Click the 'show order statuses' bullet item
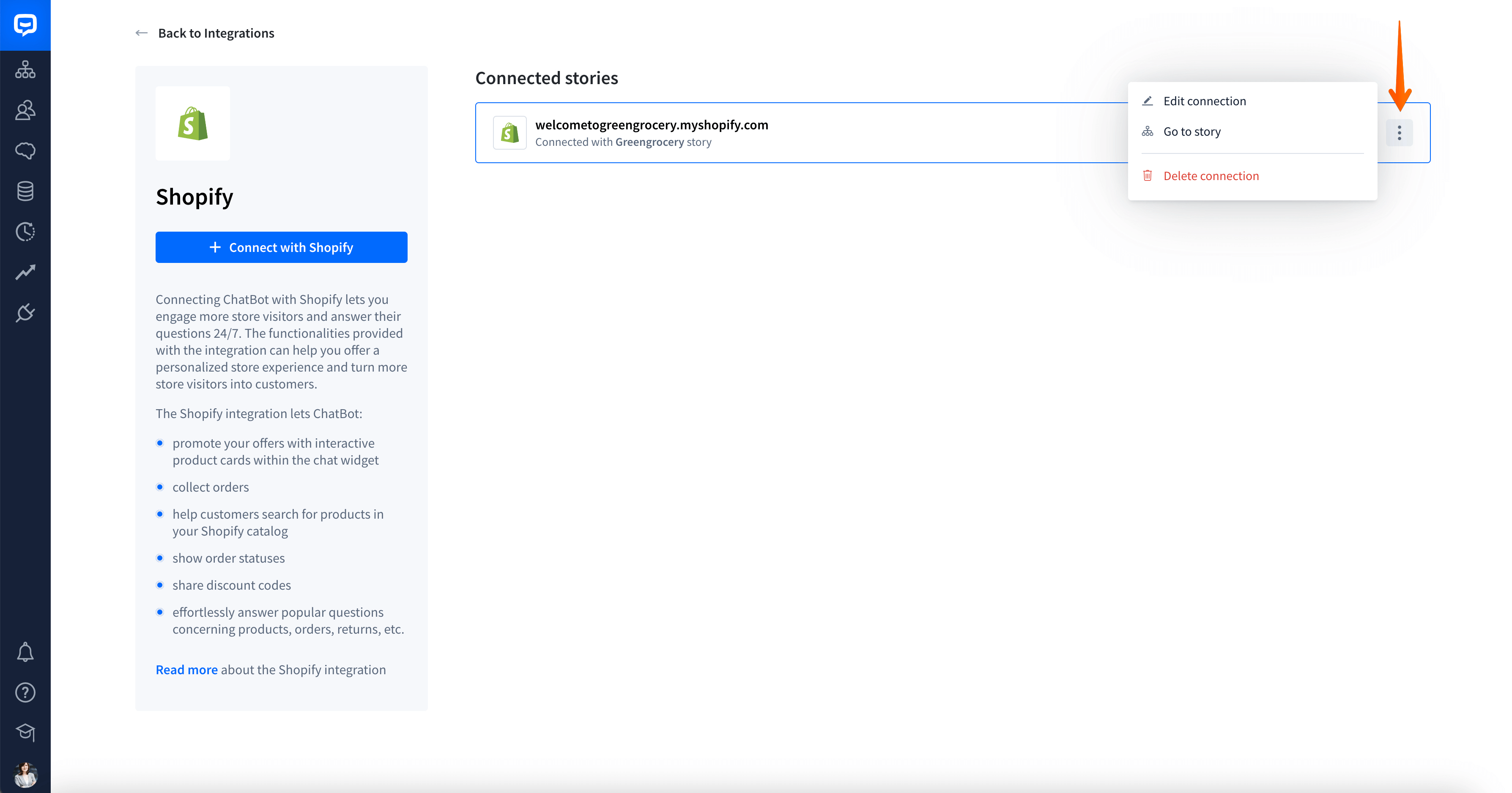1512x793 pixels. (228, 558)
